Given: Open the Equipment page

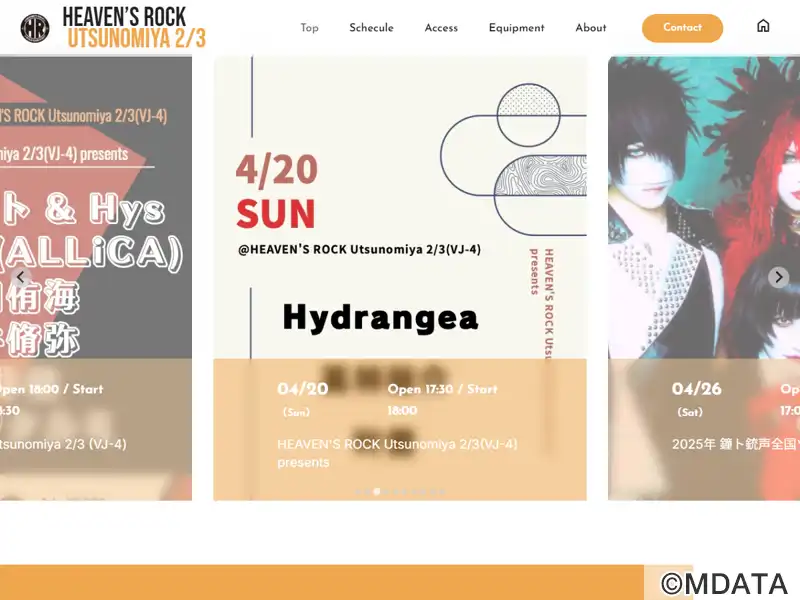Looking at the screenshot, I should click(x=516, y=28).
